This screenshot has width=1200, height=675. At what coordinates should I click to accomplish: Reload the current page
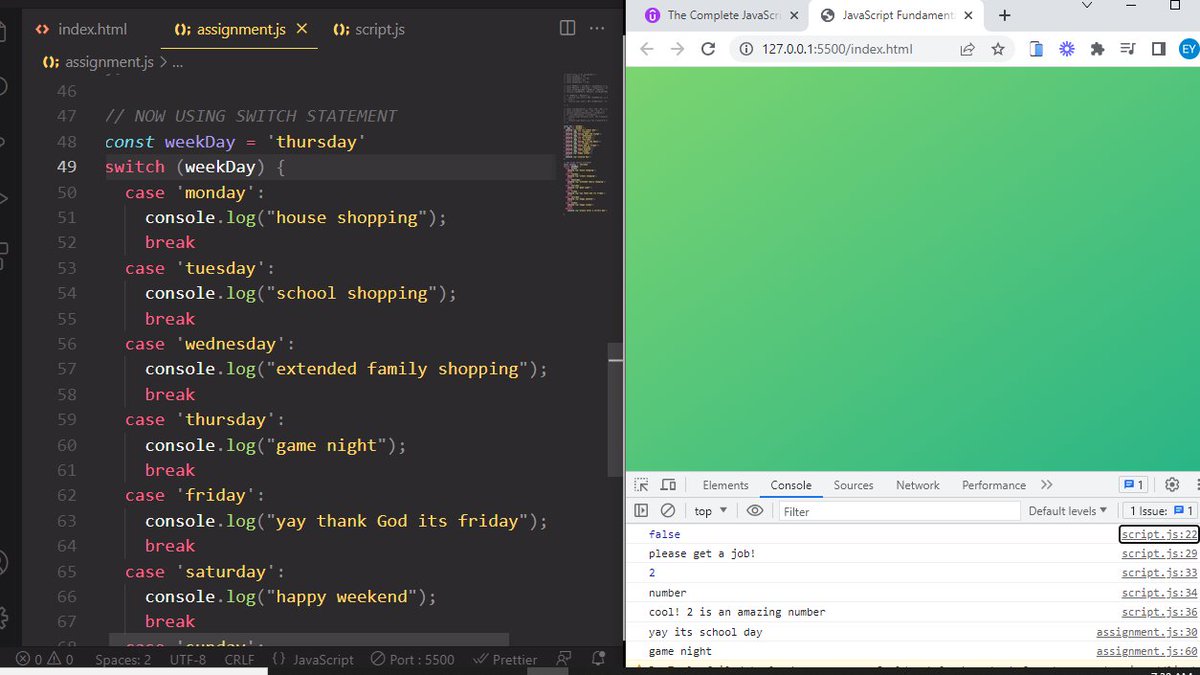click(708, 48)
